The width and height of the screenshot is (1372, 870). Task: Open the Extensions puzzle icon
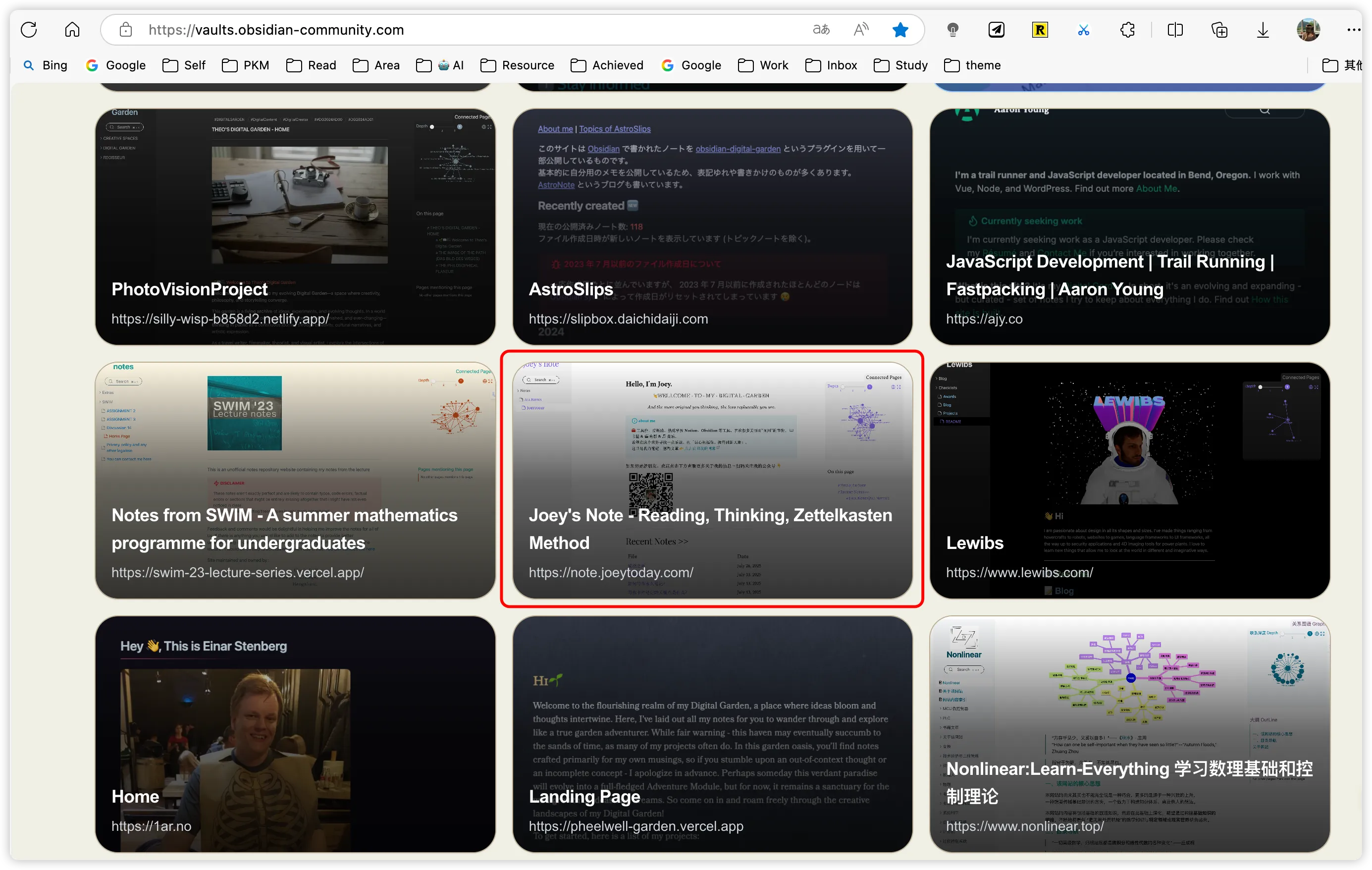(x=1127, y=30)
